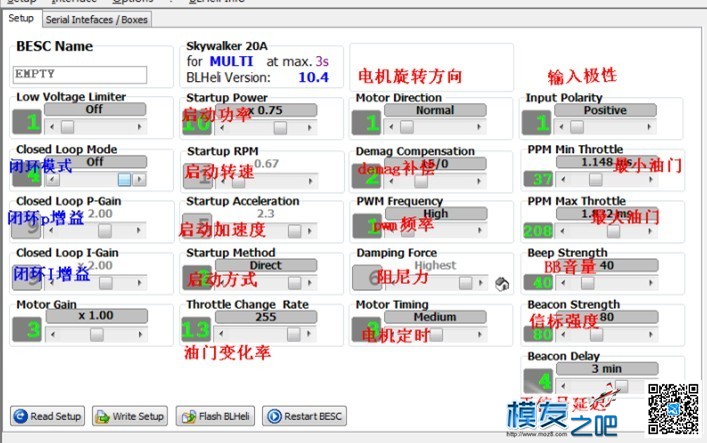Click the Throttle Change Rate slider thumb
The width and height of the screenshot is (707, 443).
[x=294, y=334]
